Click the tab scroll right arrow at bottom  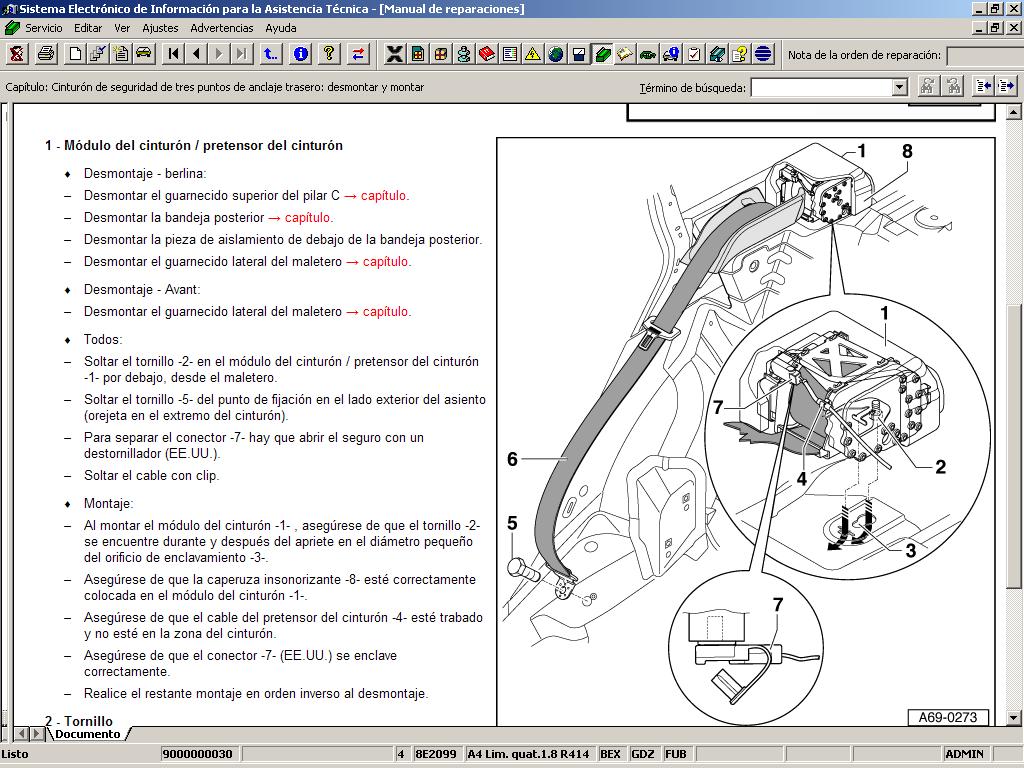tap(37, 734)
